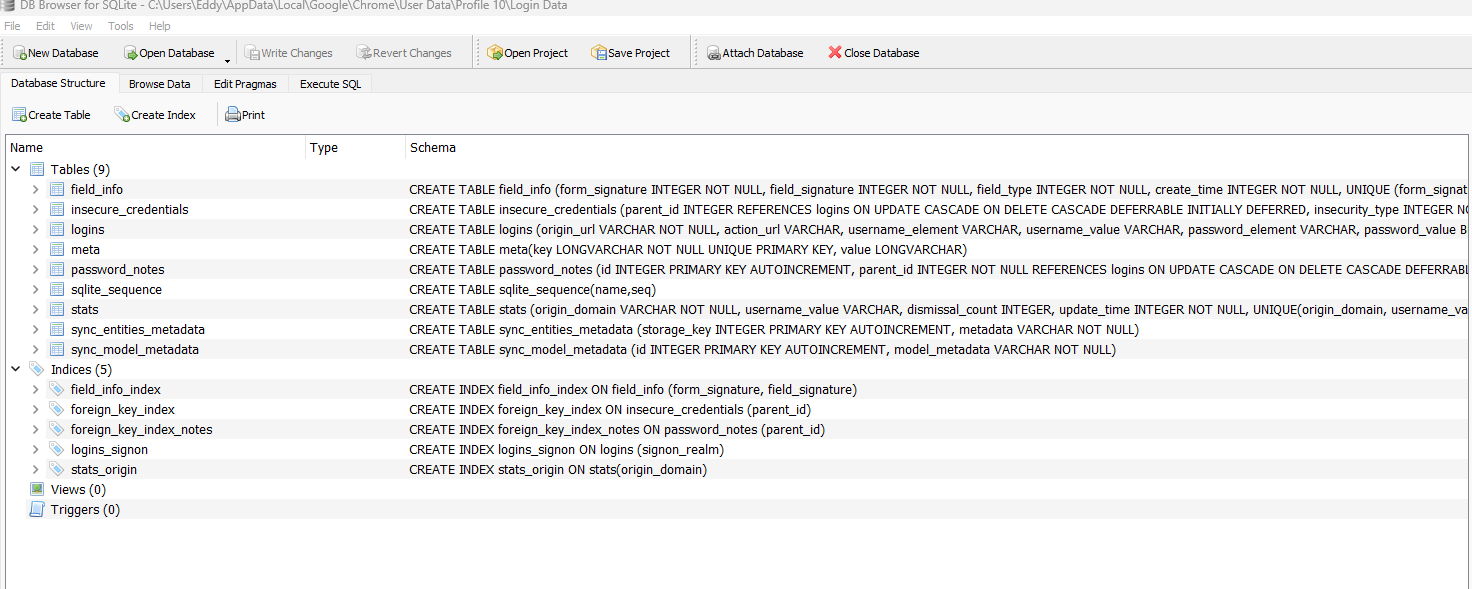
Task: Open the Edit menu
Action: point(45,26)
